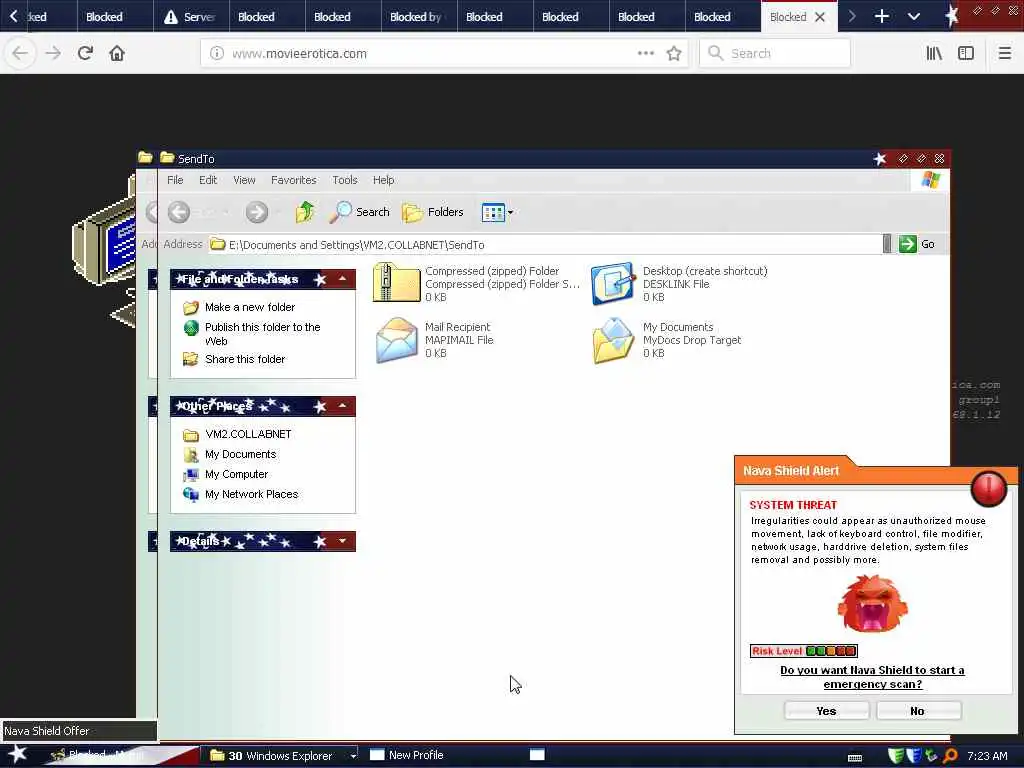Go to the Firefox home page

pos(117,53)
